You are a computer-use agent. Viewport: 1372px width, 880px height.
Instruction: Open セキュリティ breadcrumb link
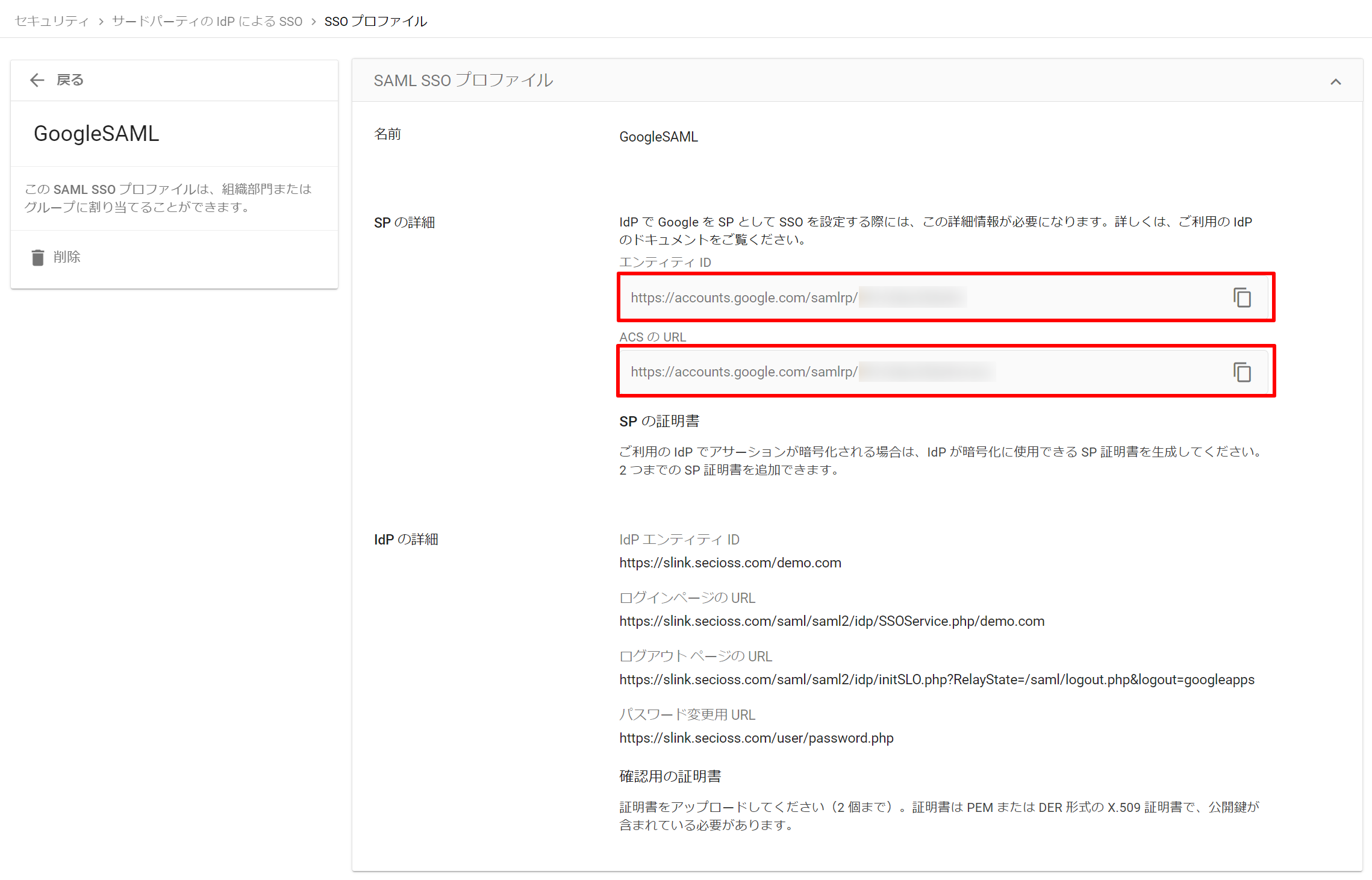click(51, 21)
